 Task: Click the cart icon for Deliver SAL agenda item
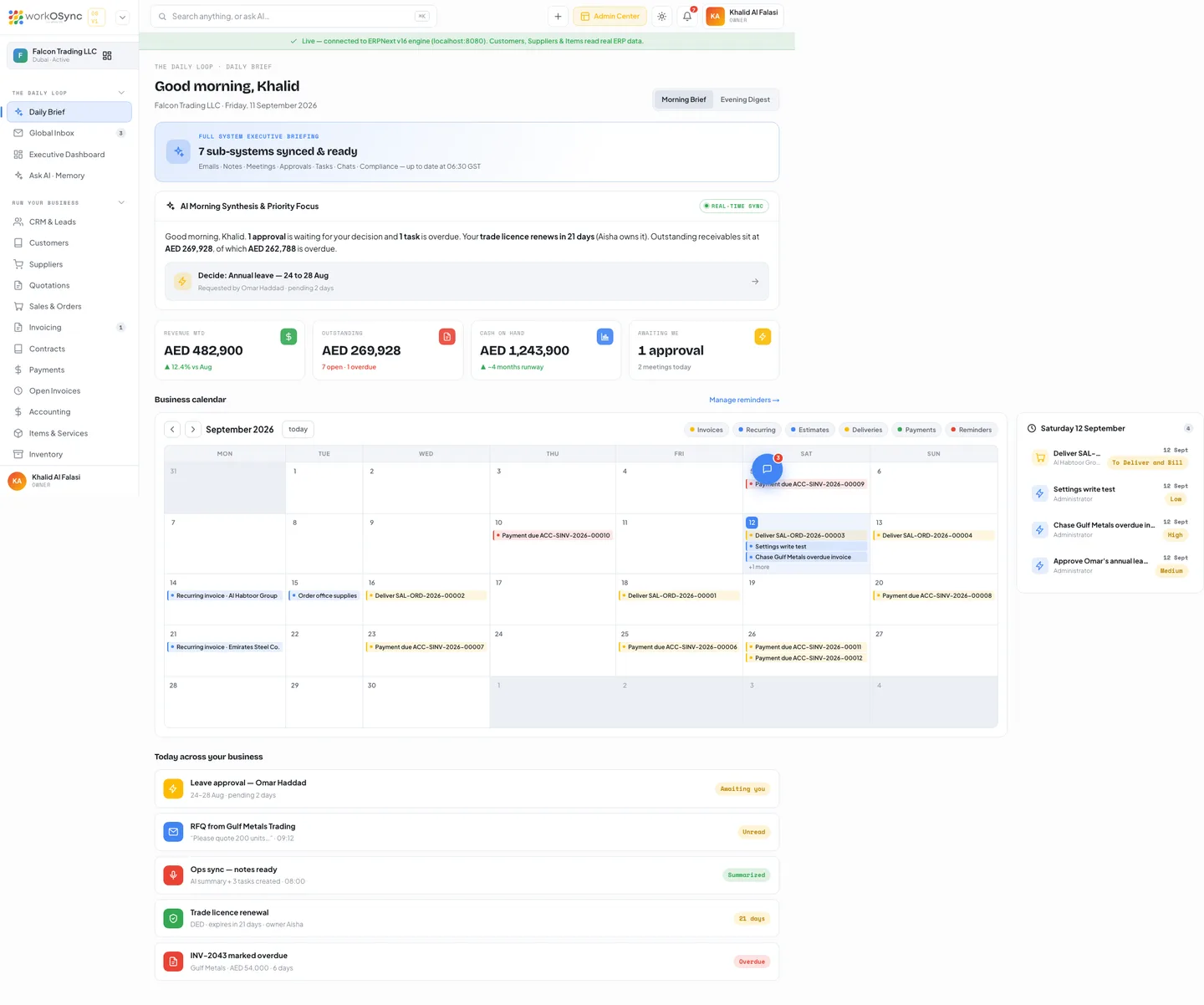click(x=1039, y=457)
